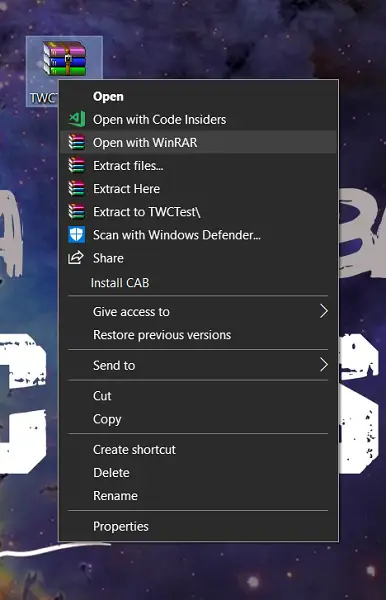Click WinRAR icon beside Open with WinRAR

77,142
